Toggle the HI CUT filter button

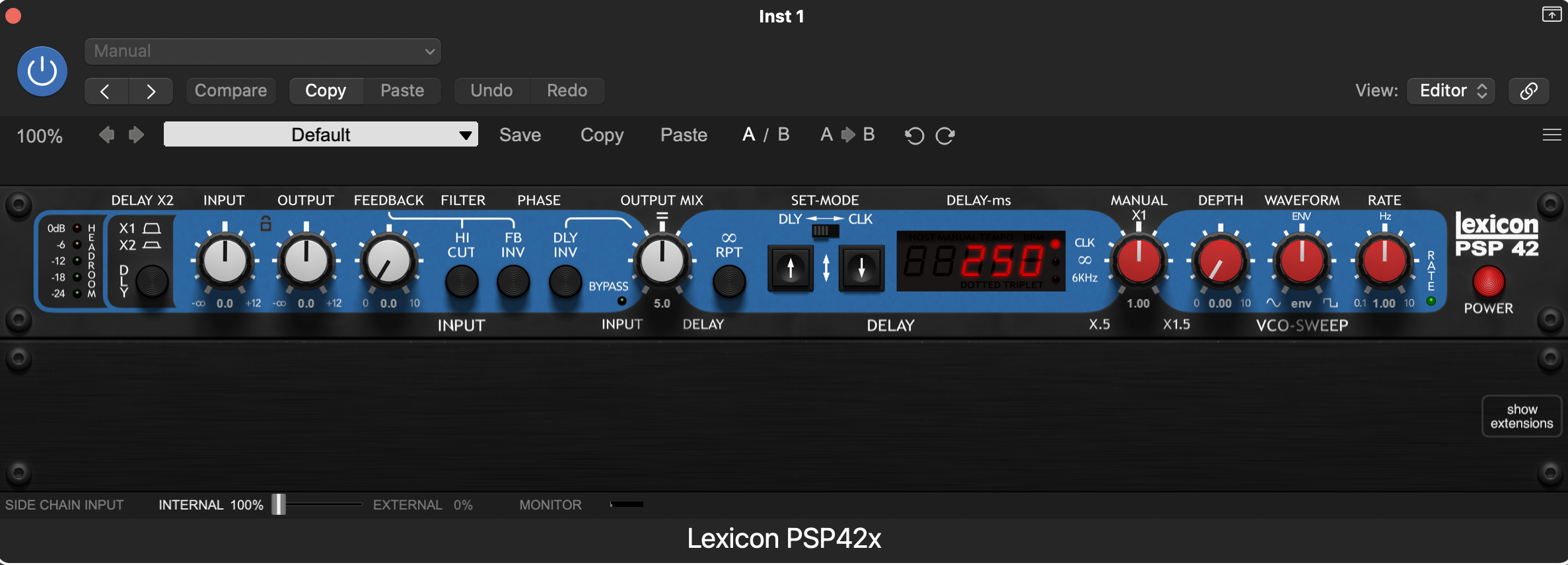pos(462,282)
